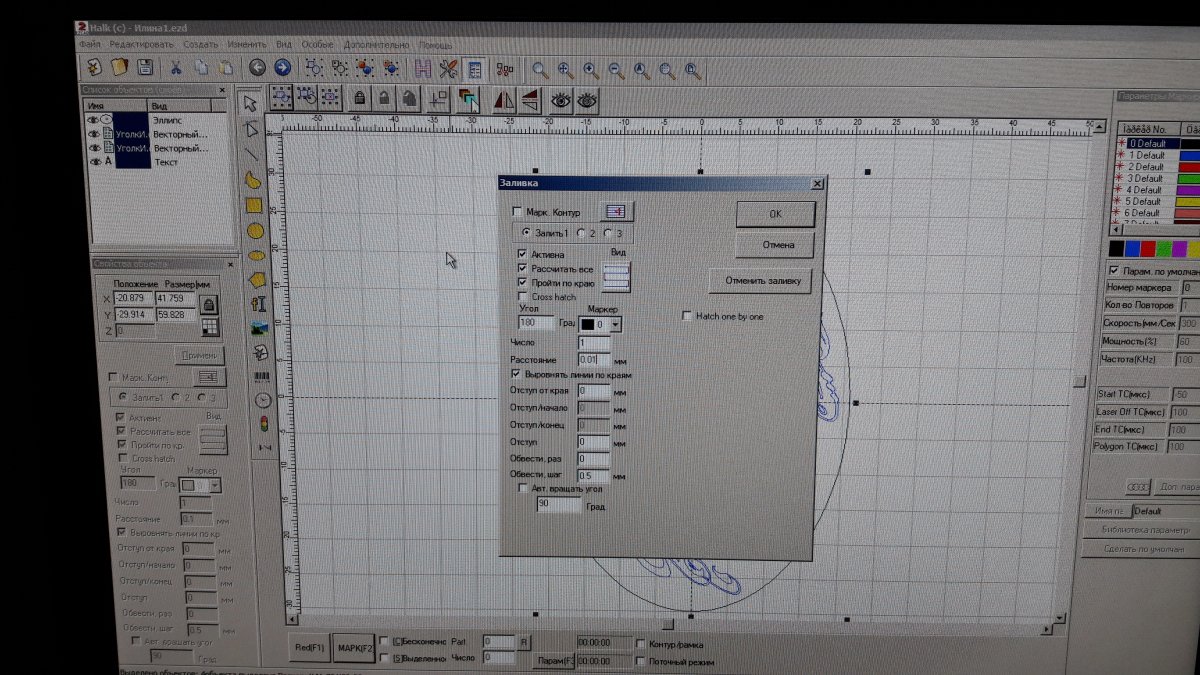Select the circle drawing tool
Viewport: 1200px width, 675px height.
click(254, 231)
